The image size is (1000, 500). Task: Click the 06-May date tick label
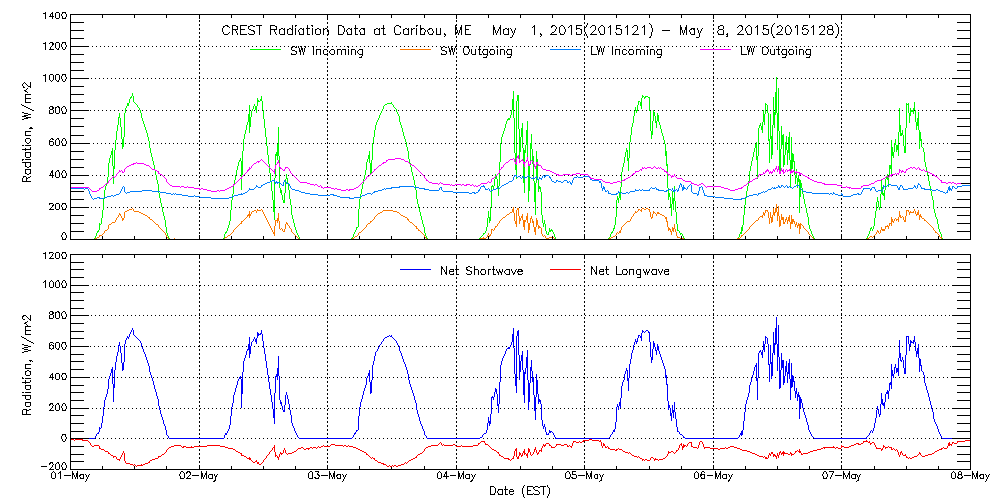[x=713, y=476]
